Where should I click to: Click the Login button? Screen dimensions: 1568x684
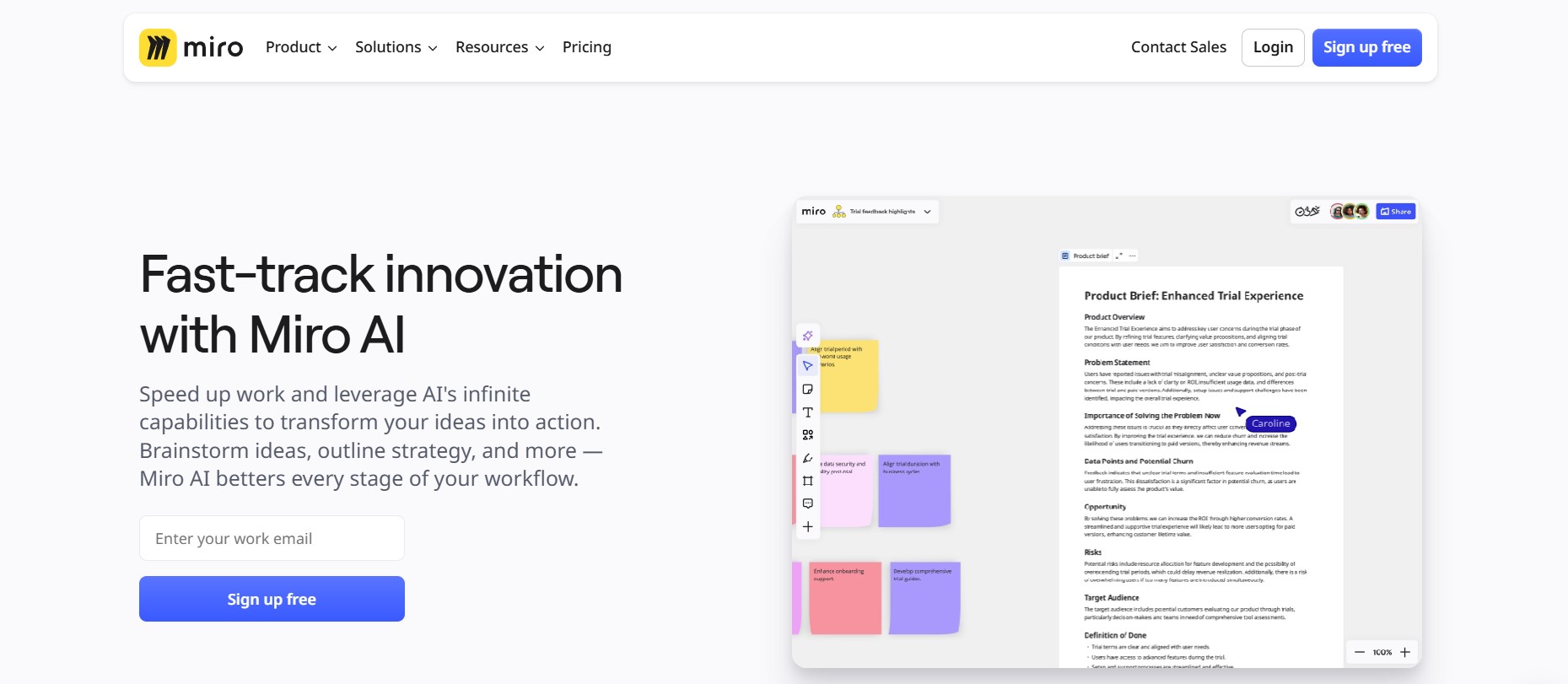[x=1273, y=47]
